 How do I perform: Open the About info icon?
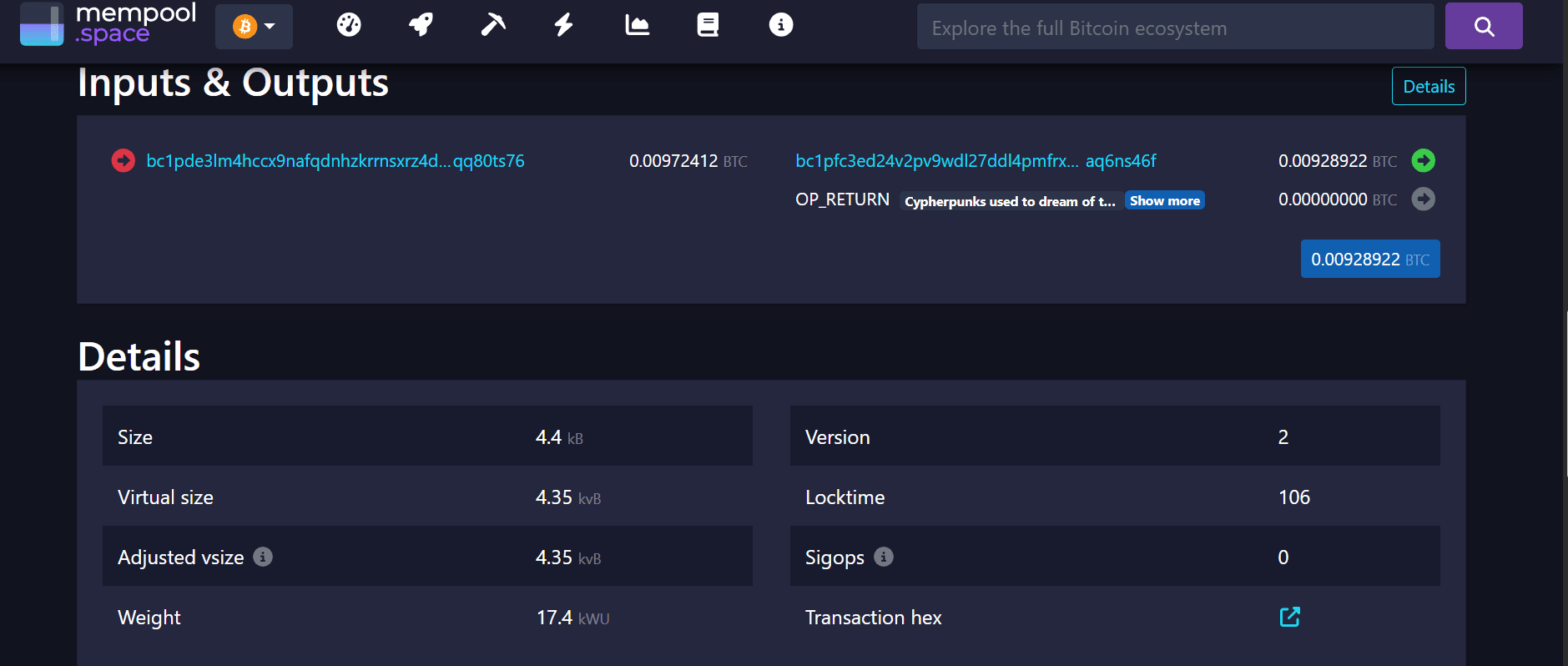pos(780,25)
